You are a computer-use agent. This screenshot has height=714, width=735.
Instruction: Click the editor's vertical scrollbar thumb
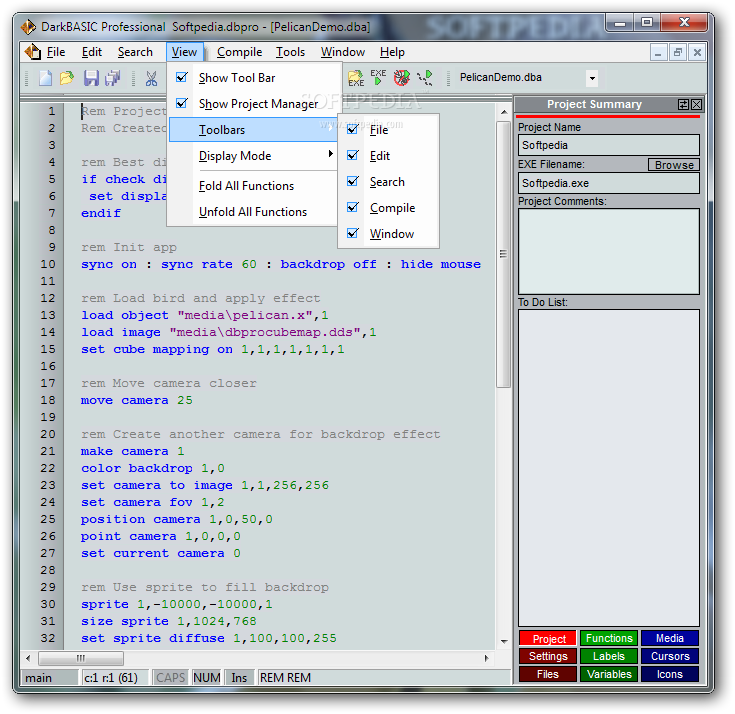504,254
